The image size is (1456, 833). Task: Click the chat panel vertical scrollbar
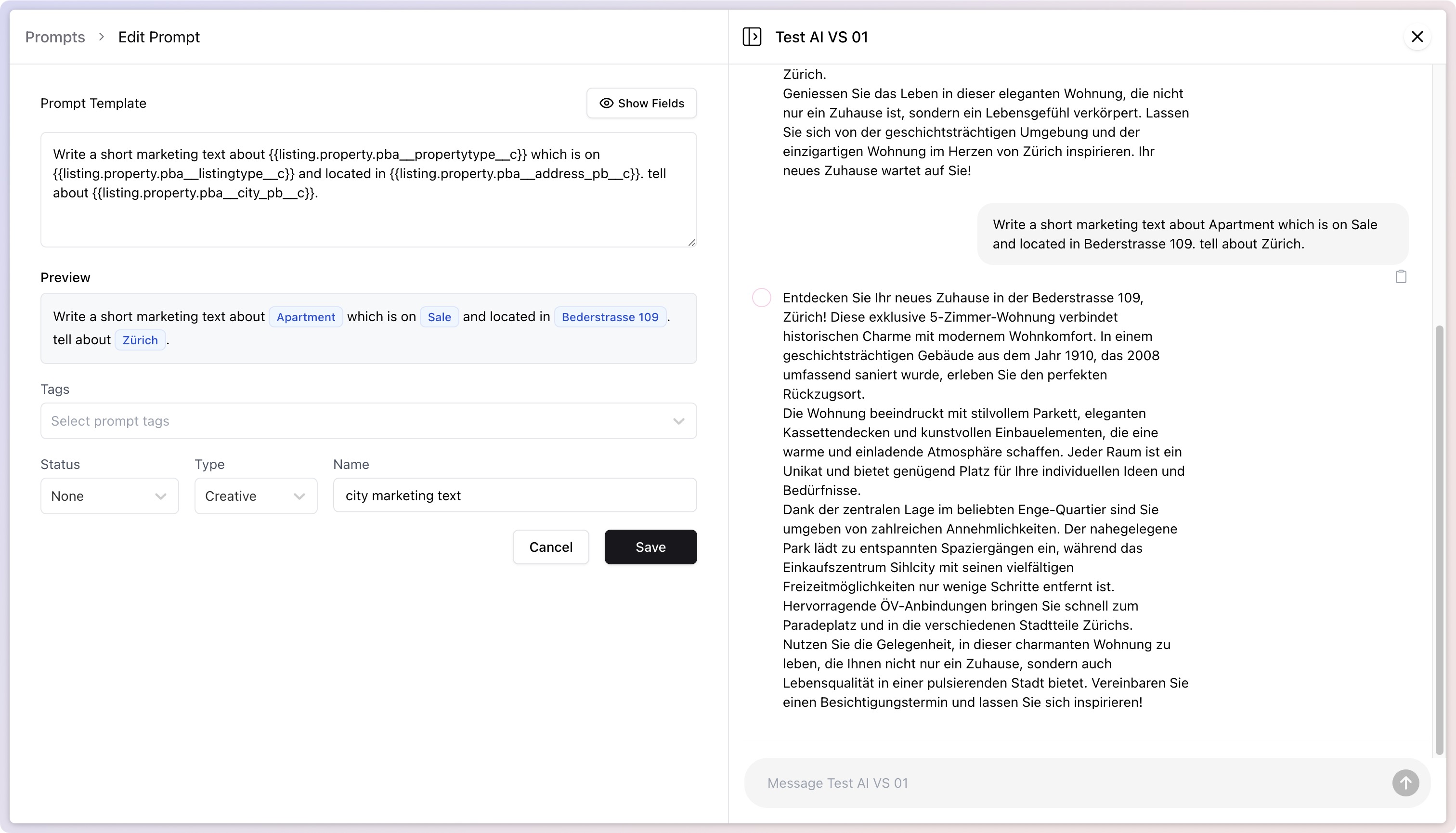(x=1440, y=540)
